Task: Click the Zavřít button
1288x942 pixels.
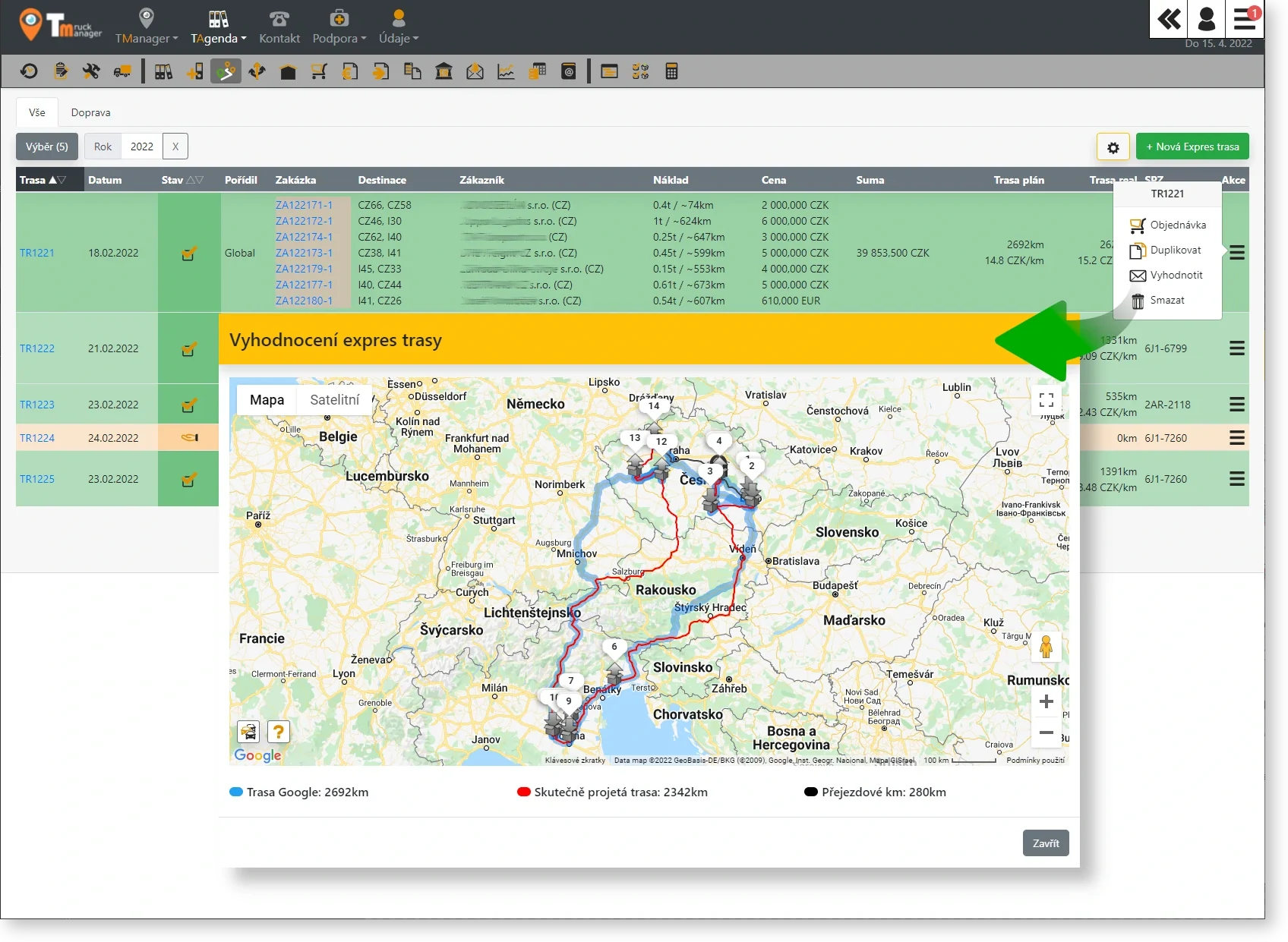Action: point(1046,843)
